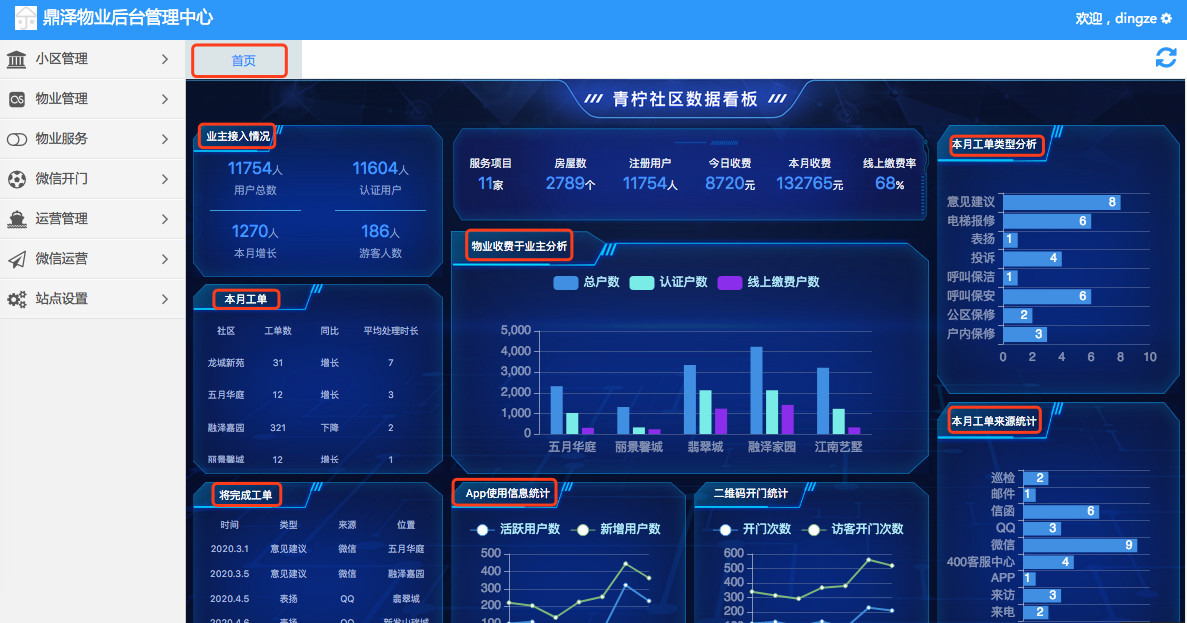The width and height of the screenshot is (1187, 623).
Task: Toggle the 认证户数 legend series
Action: click(668, 282)
